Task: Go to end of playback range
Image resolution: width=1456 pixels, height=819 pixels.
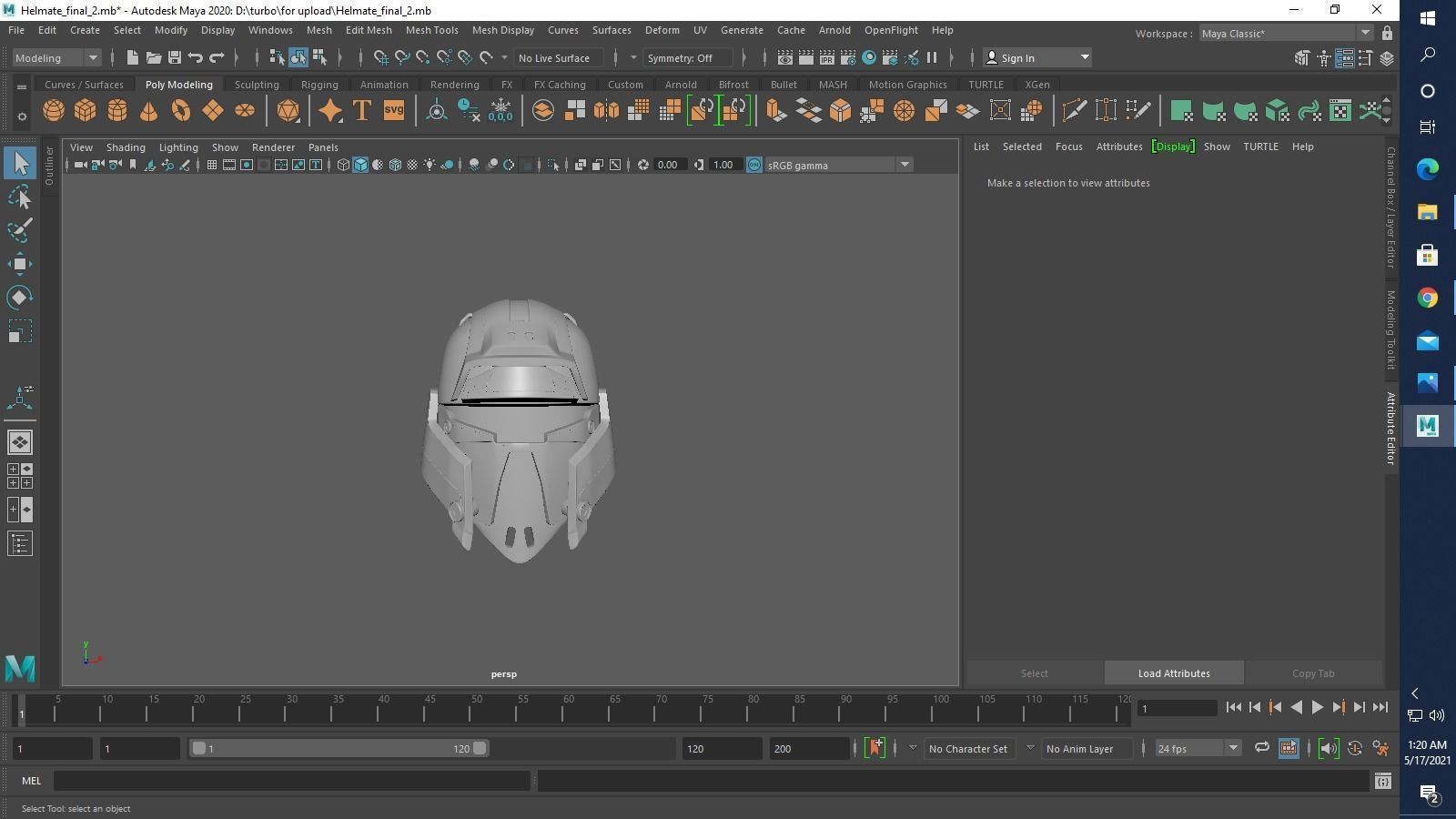Action: 1380,707
